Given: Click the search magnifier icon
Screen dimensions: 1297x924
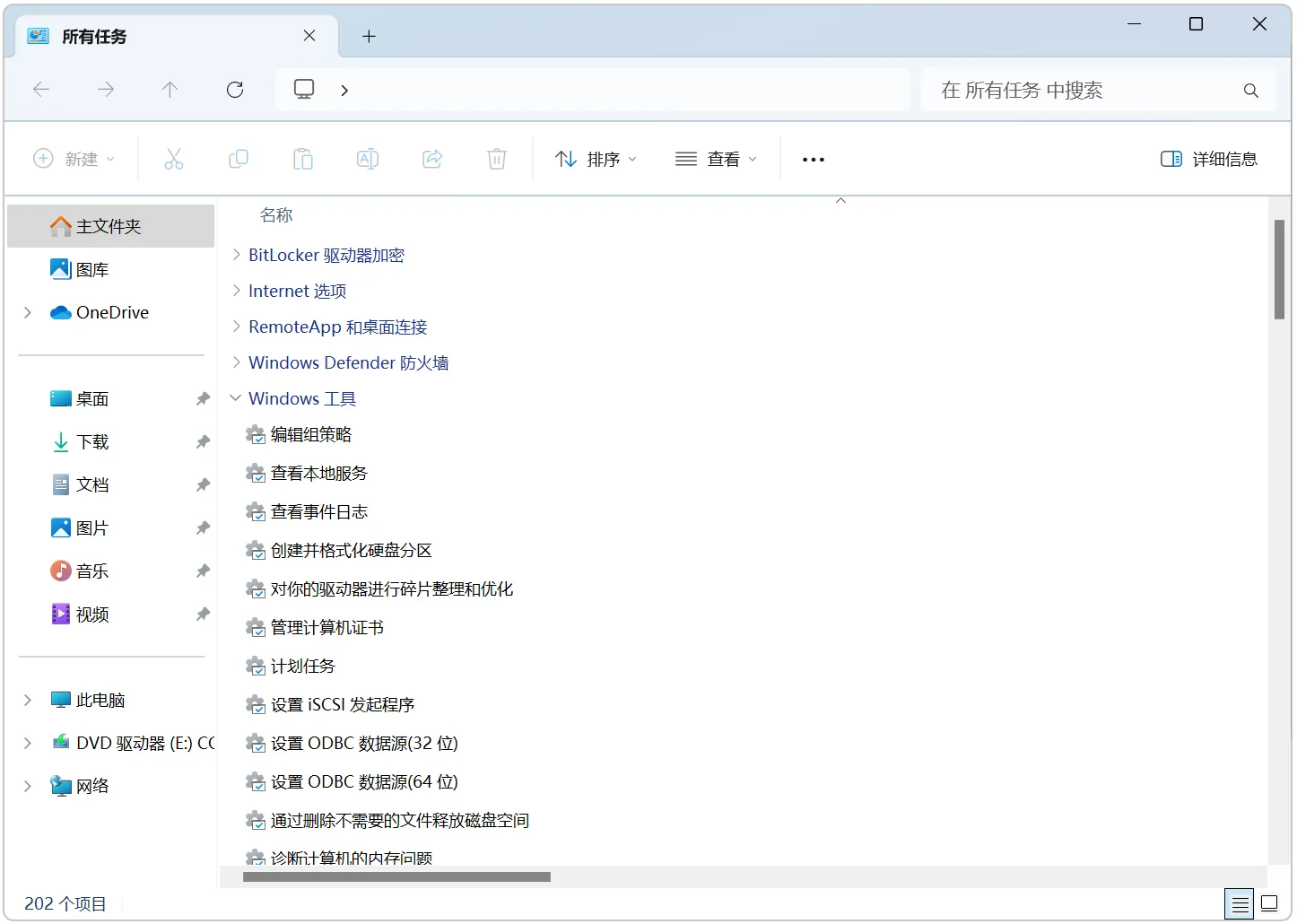Looking at the screenshot, I should 1251,90.
